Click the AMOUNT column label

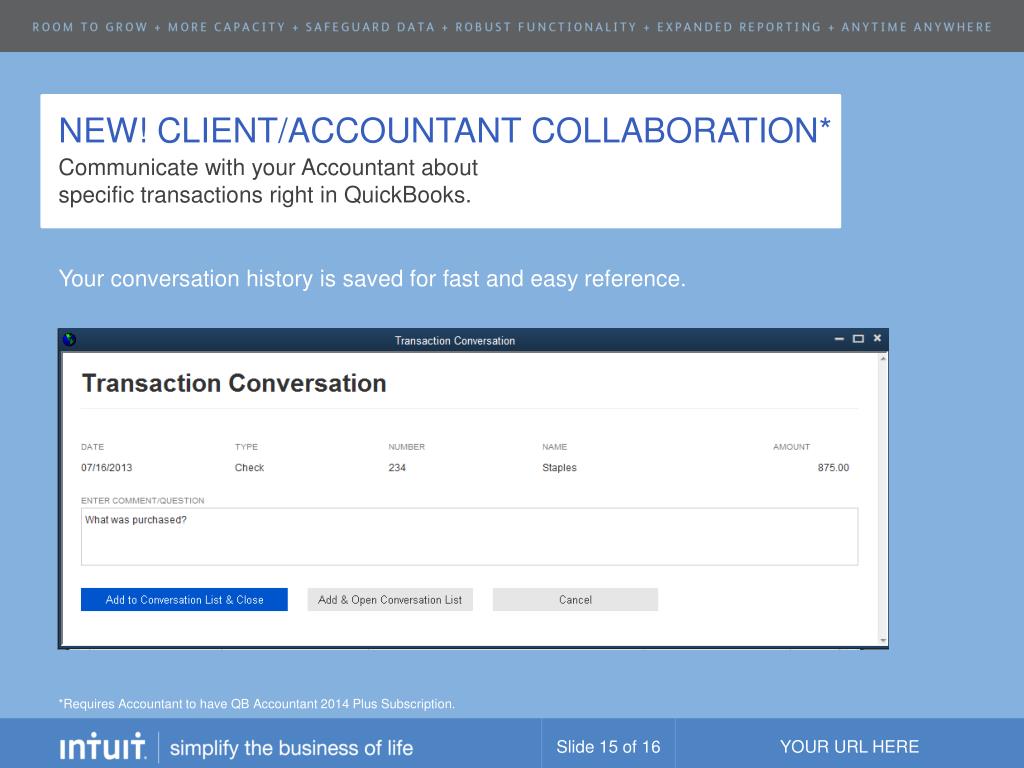[x=792, y=447]
